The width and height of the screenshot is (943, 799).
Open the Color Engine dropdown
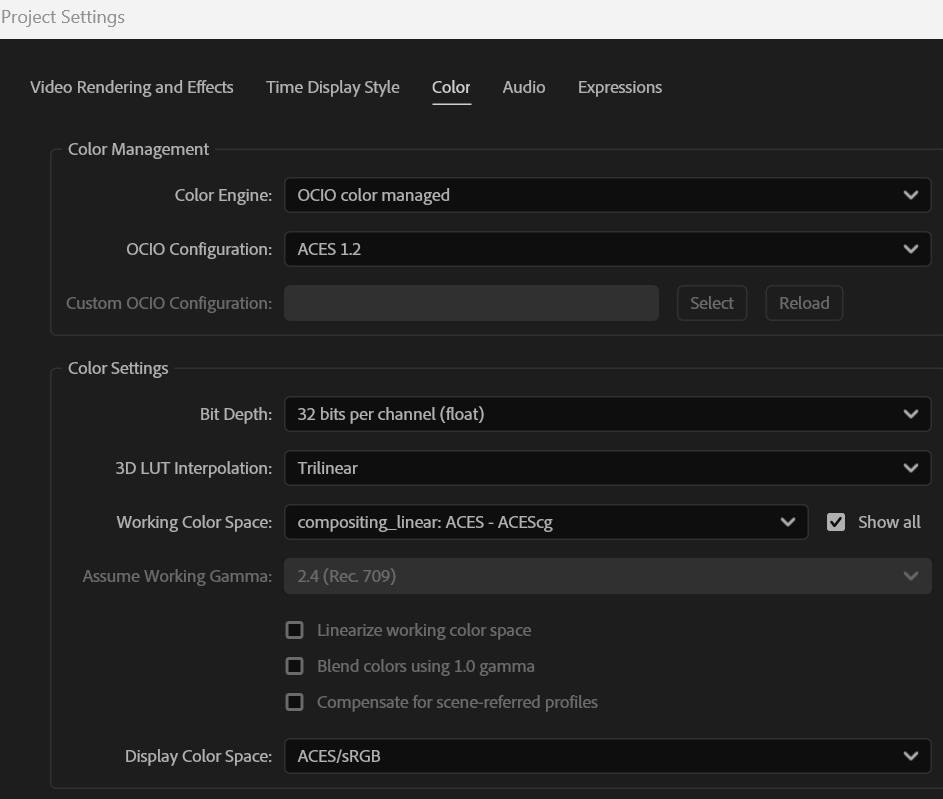click(x=606, y=195)
